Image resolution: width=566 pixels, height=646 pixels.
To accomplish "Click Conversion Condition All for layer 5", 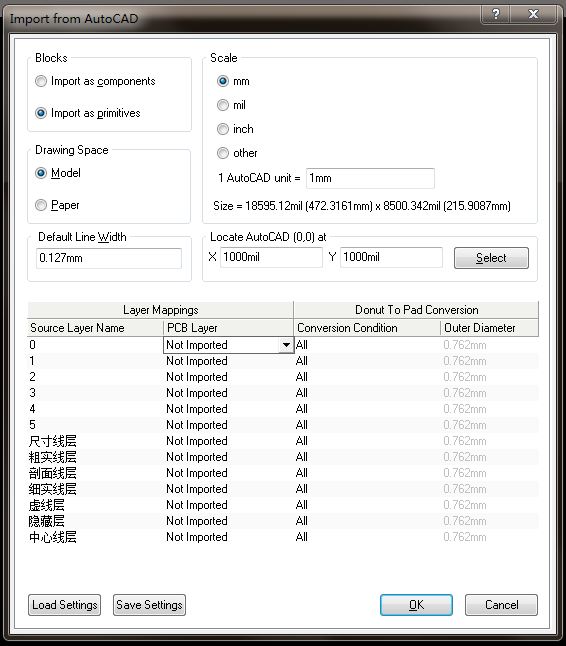I will [367, 425].
